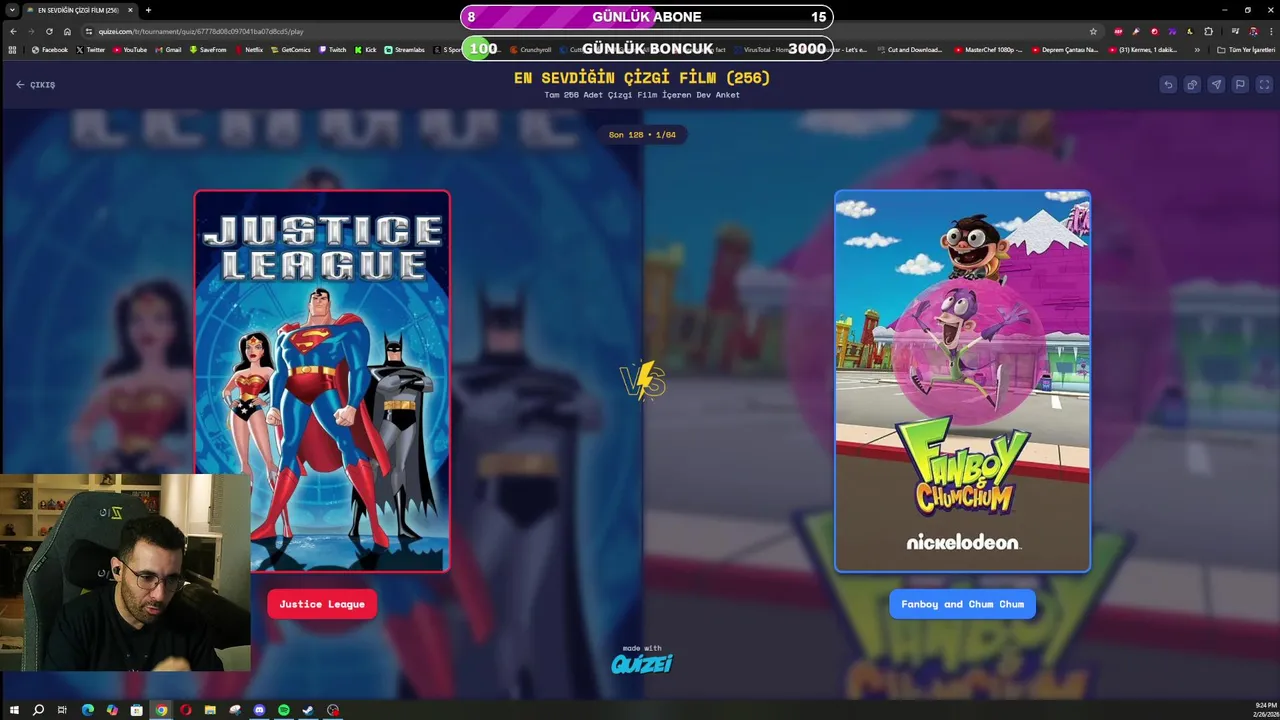This screenshot has height=720, width=1280.
Task: Open the Kermes, 1 dakik... bookmark
Action: [1141, 49]
